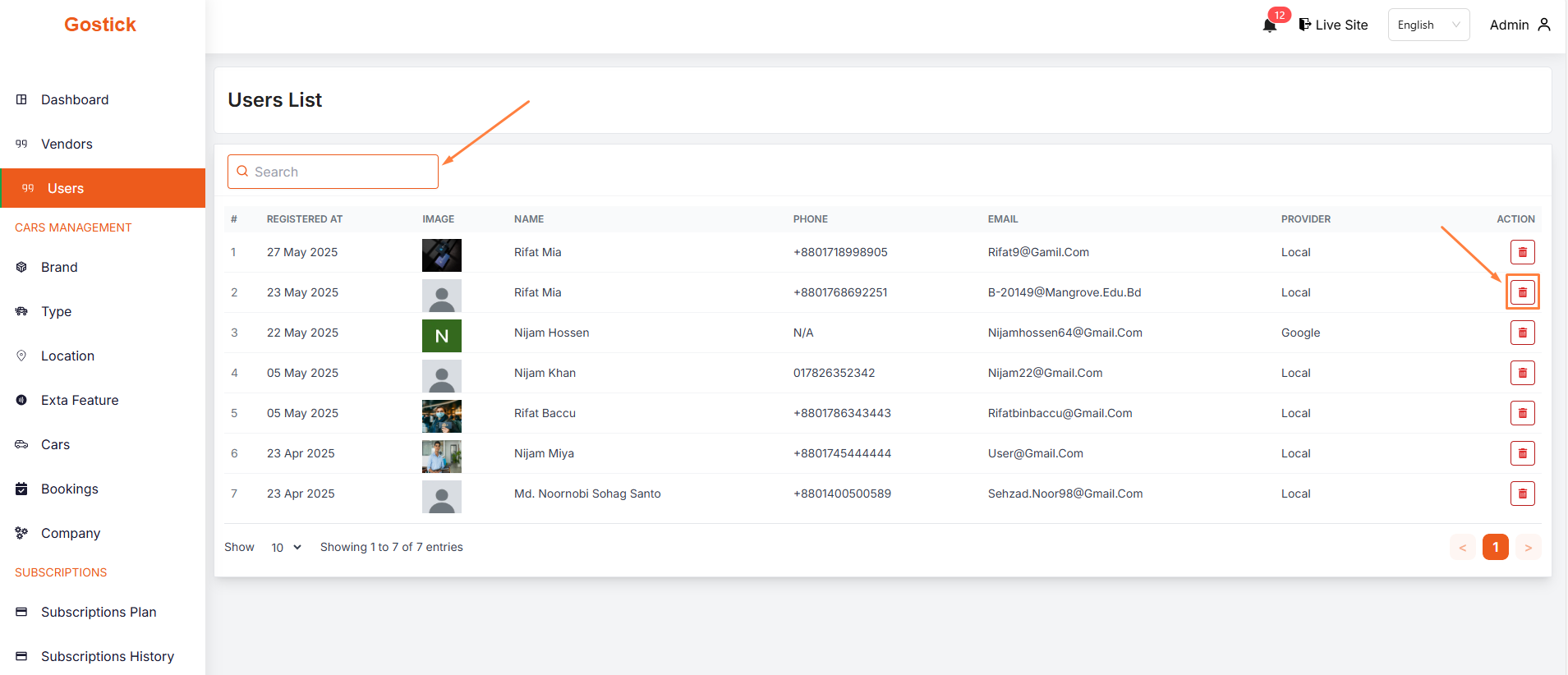Click the Gostick logo
This screenshot has height=675, width=1568.
[100, 25]
